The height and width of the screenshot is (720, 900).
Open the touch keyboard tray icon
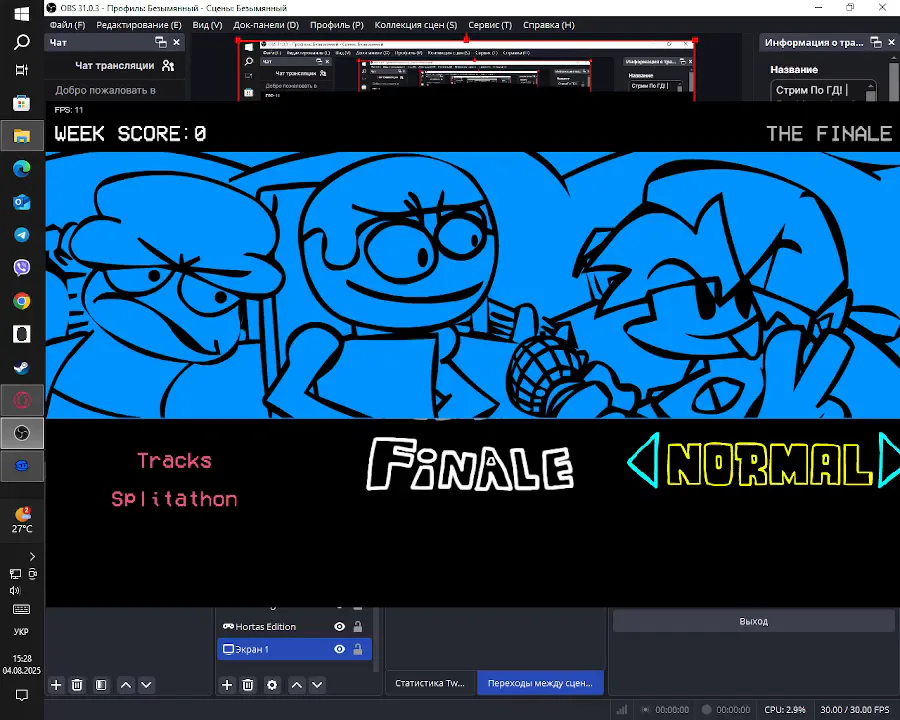22,609
